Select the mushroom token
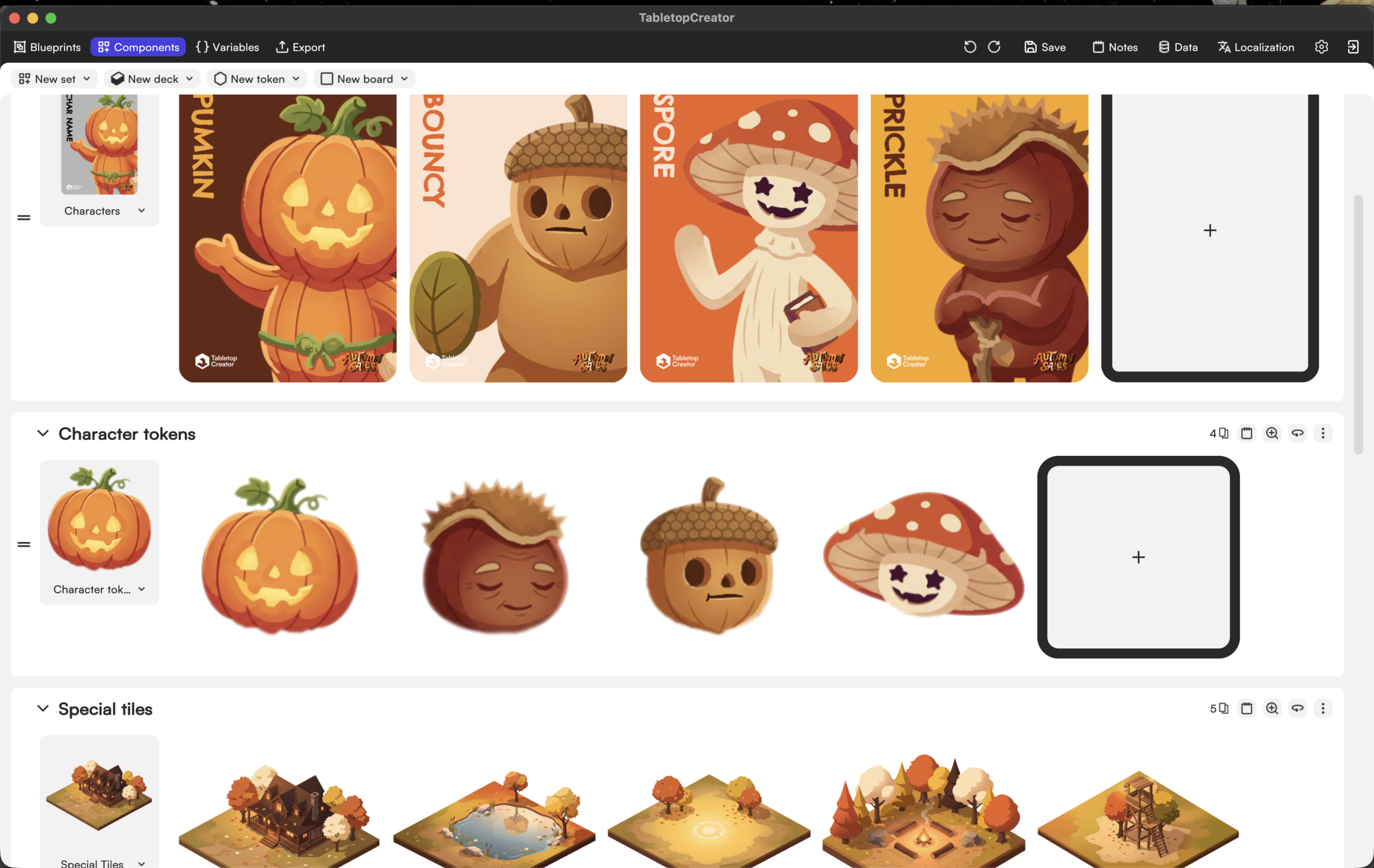The width and height of the screenshot is (1374, 868). [923, 555]
